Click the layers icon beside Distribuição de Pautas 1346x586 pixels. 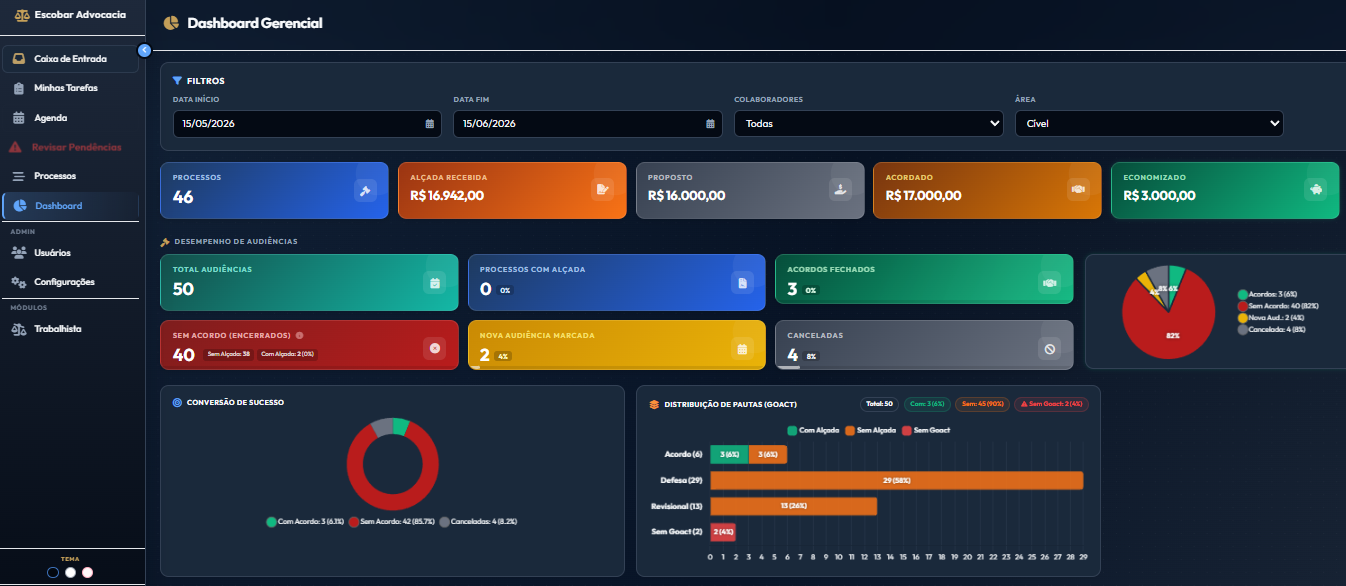pyautogui.click(x=654, y=405)
